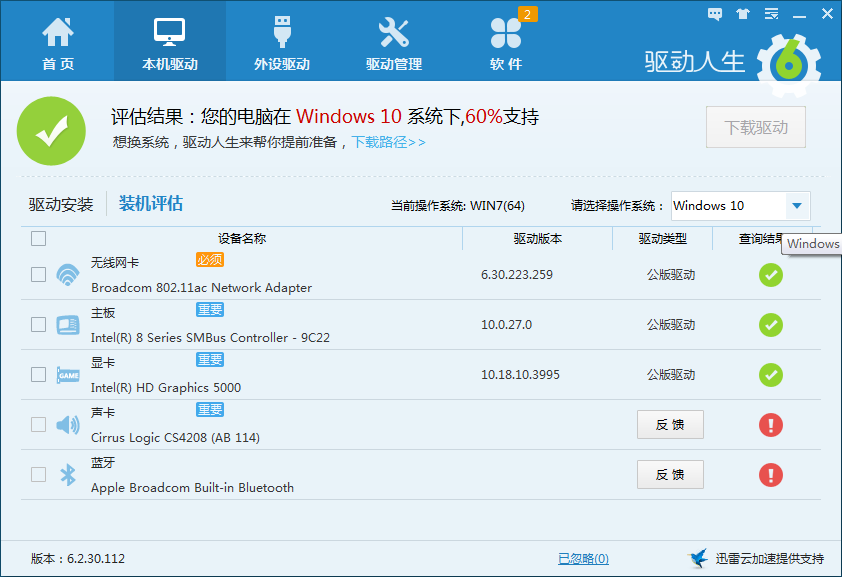The image size is (842, 577).
Task: Switch to 外设驱动 peripheral drivers tab
Action: click(x=281, y=42)
